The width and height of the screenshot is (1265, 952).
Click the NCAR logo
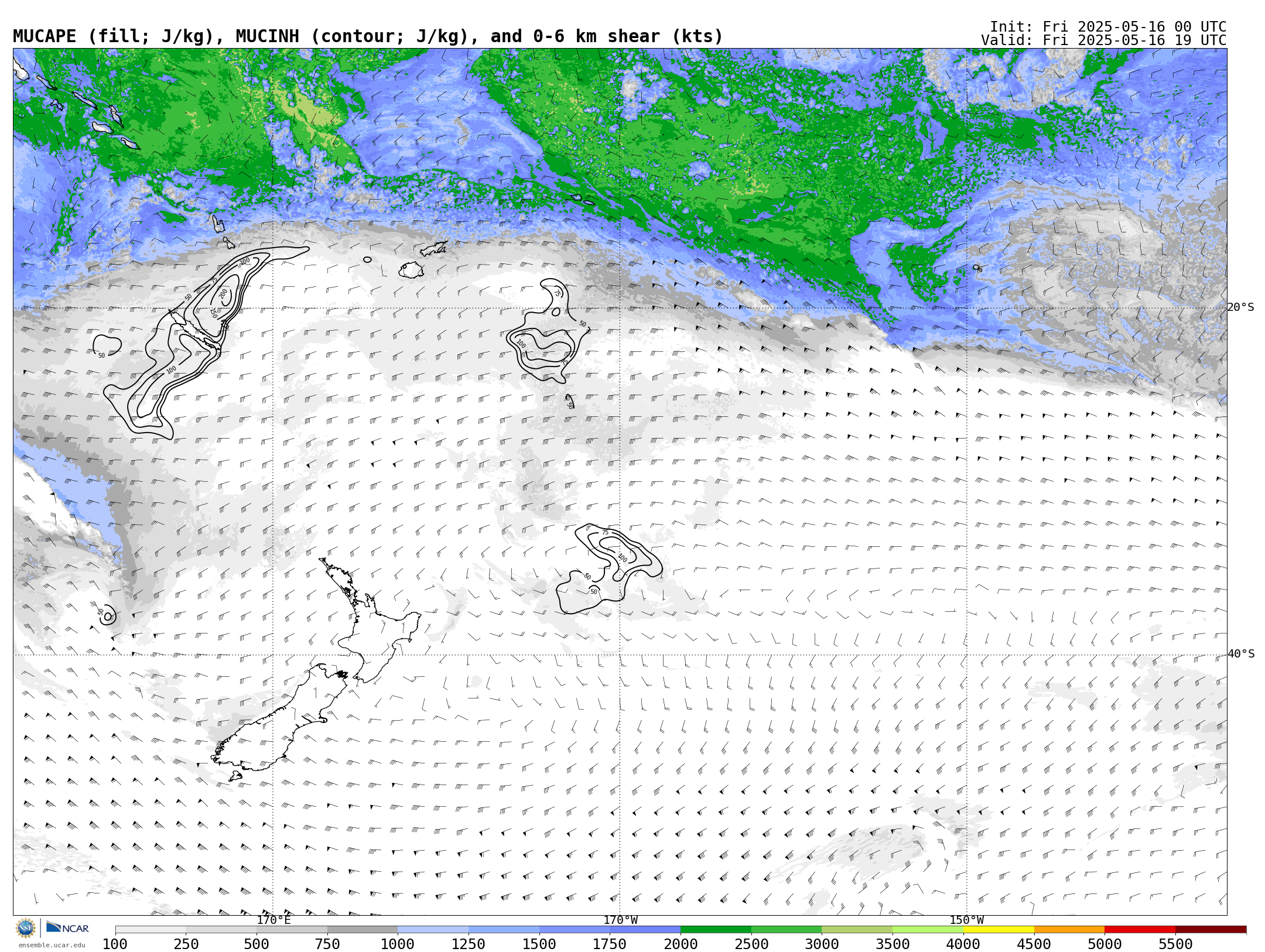pos(67,928)
